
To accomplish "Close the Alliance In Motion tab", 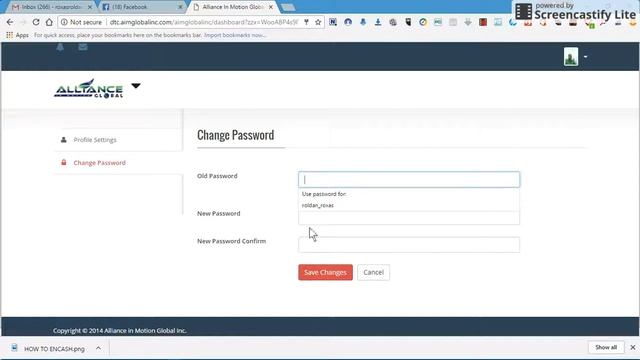I will [x=271, y=7].
